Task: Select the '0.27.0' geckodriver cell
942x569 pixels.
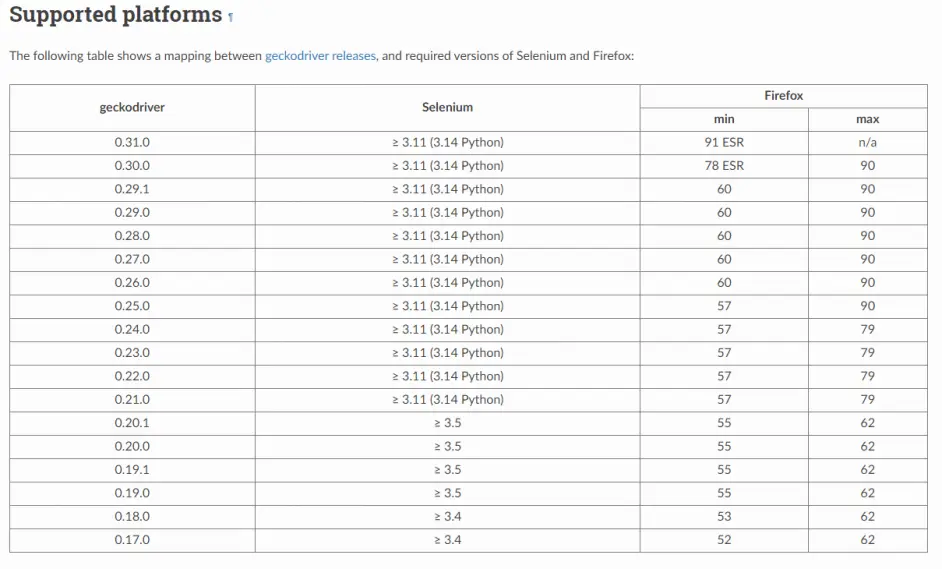Action: 132,260
